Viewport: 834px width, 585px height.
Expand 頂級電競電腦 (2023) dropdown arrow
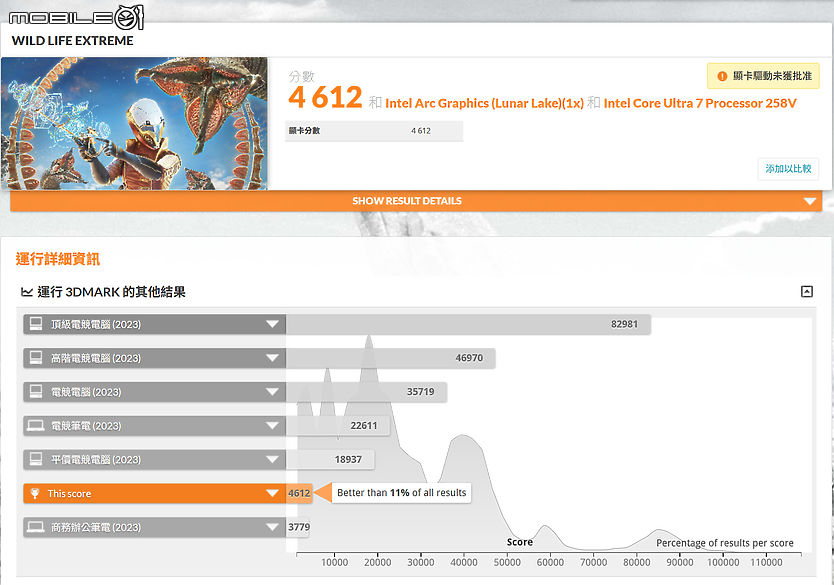point(272,324)
